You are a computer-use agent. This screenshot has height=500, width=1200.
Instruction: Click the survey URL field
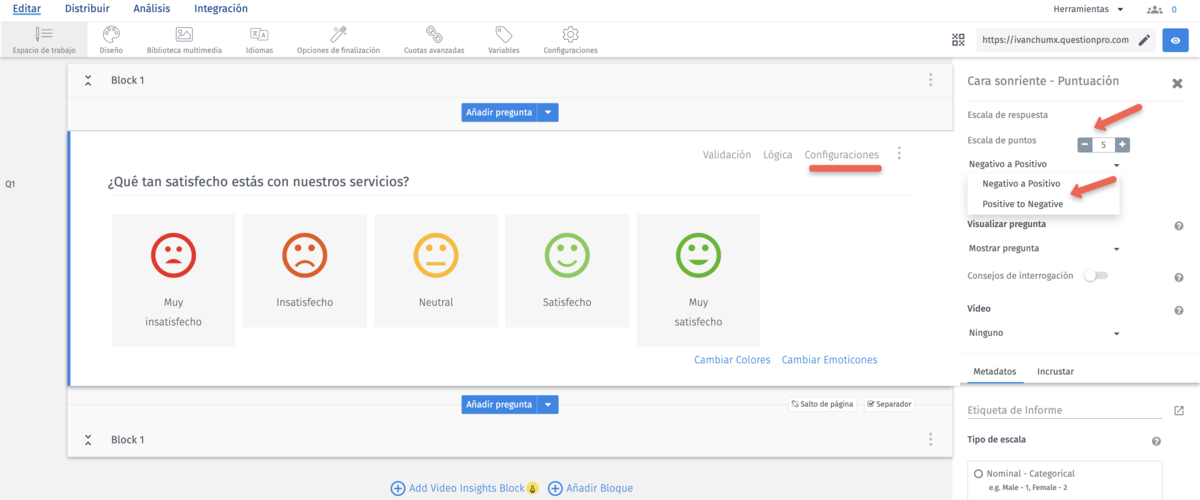point(1056,40)
